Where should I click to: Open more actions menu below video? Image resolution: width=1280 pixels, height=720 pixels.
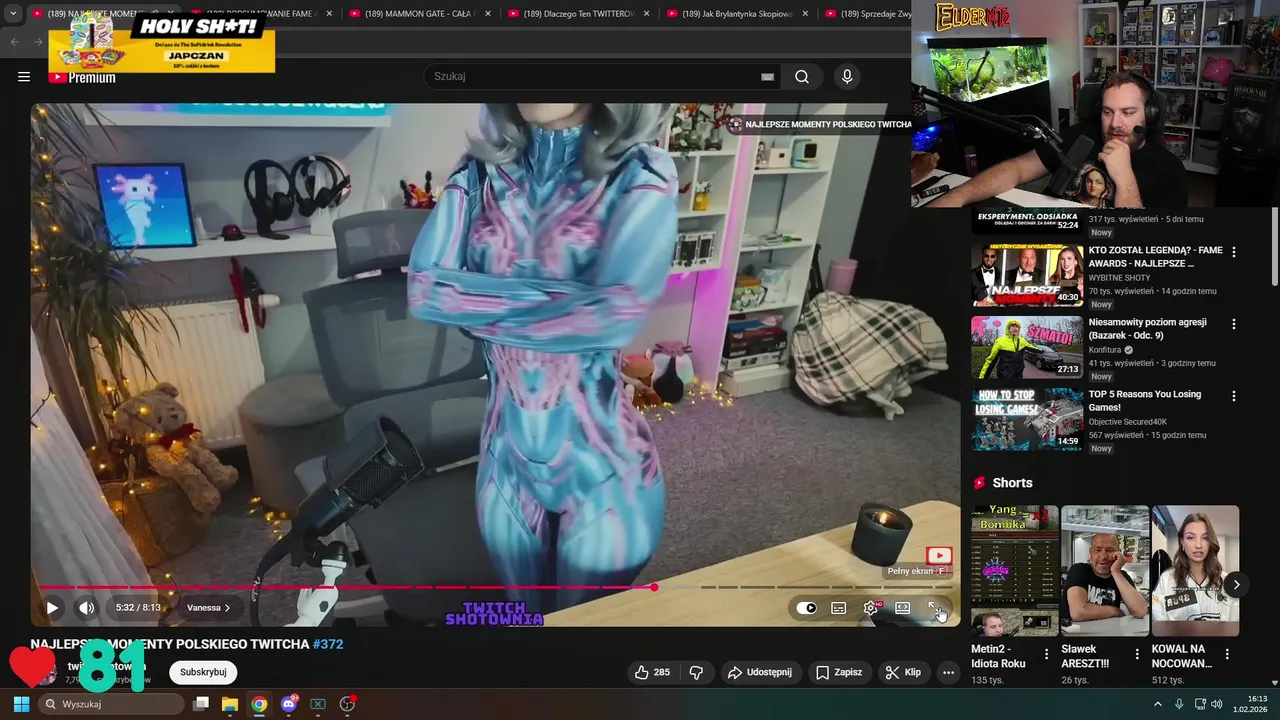click(x=948, y=672)
